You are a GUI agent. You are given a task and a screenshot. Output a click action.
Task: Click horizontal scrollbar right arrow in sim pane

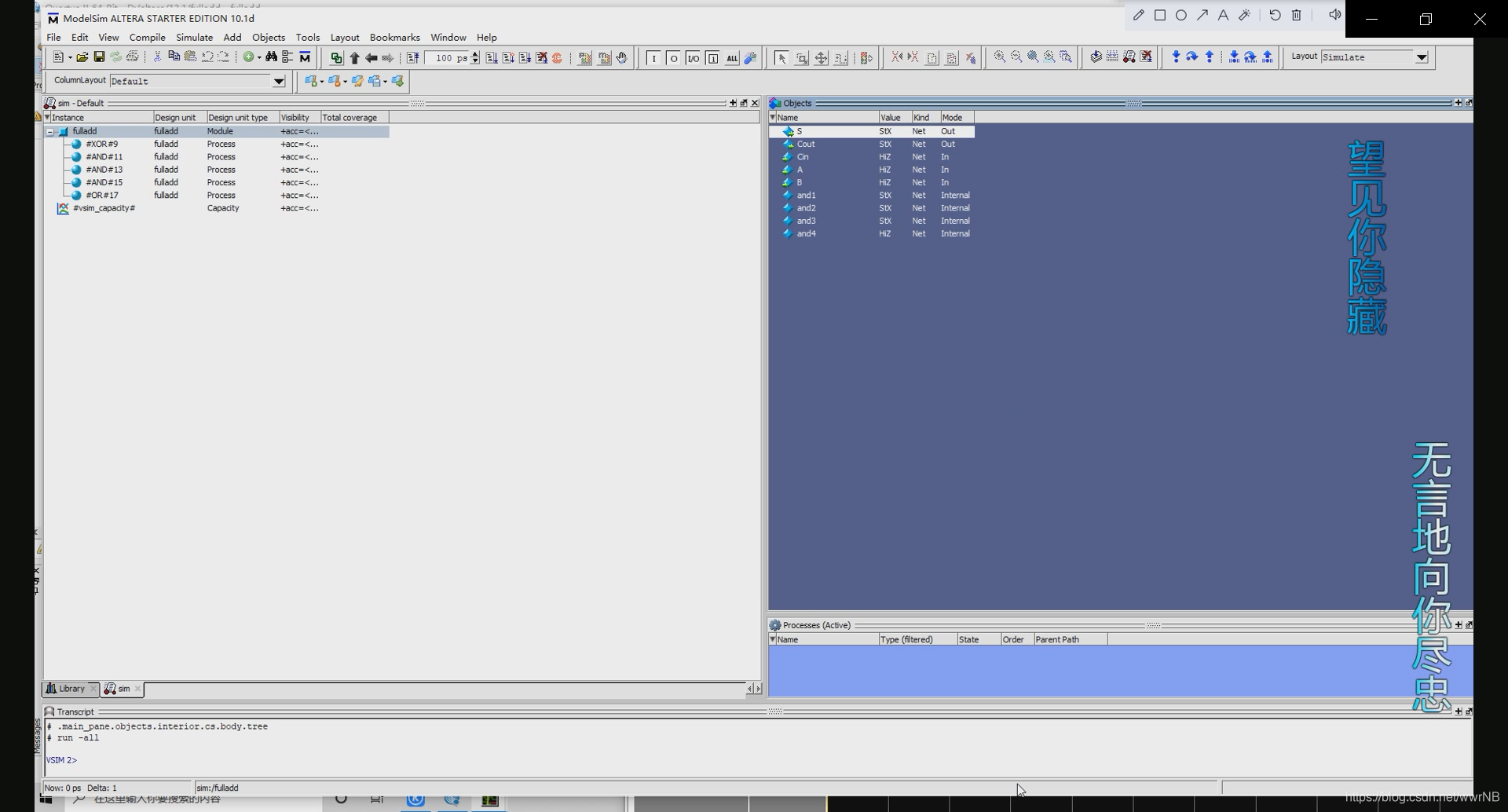tap(758, 689)
